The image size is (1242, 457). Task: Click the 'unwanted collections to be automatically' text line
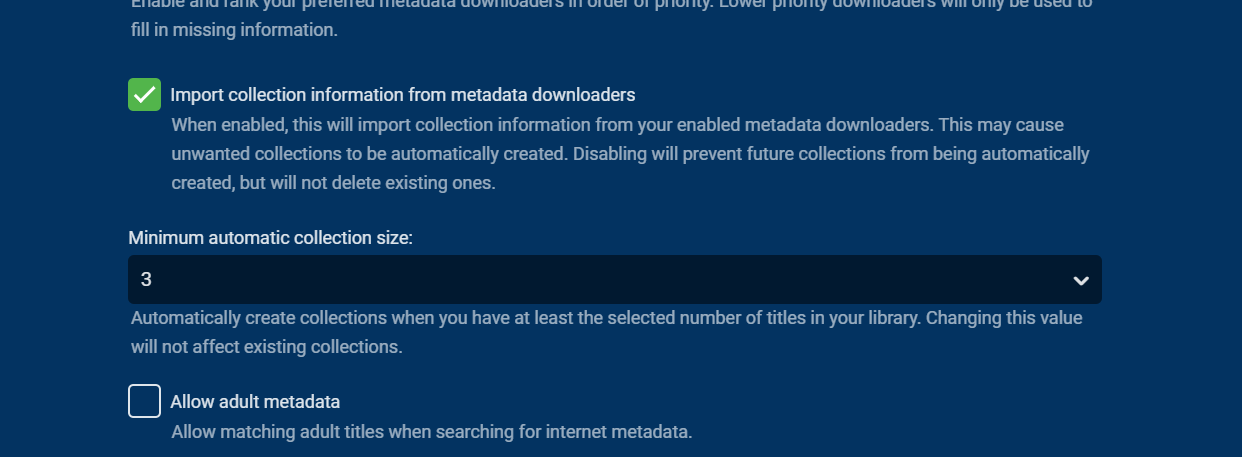pyautogui.click(x=400, y=154)
